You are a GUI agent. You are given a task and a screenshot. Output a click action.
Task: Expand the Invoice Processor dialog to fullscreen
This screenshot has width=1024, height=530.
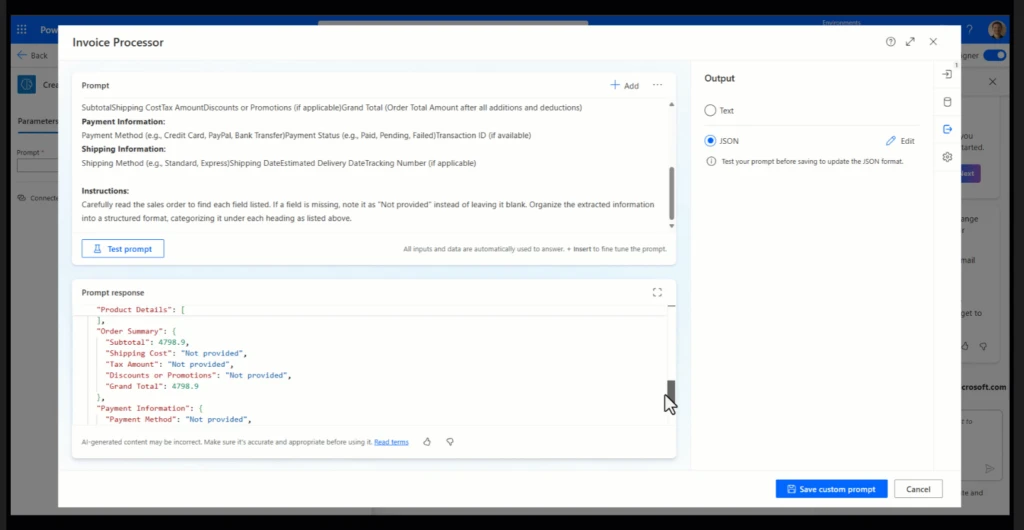910,42
